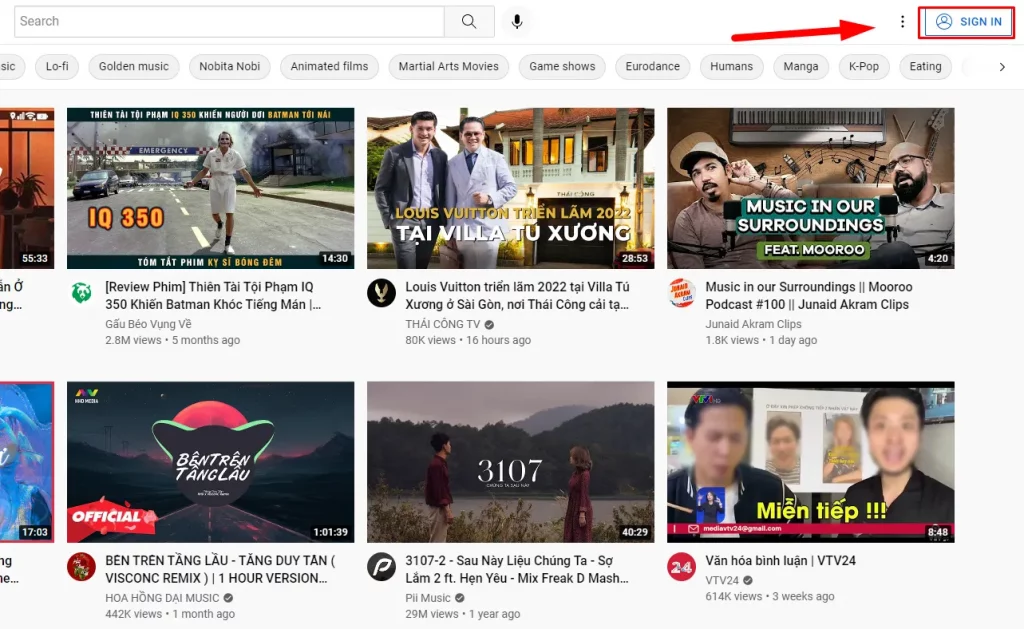Screen dimensions: 1024x629
Task: Click VTV24 channel avatar
Action: point(681,566)
